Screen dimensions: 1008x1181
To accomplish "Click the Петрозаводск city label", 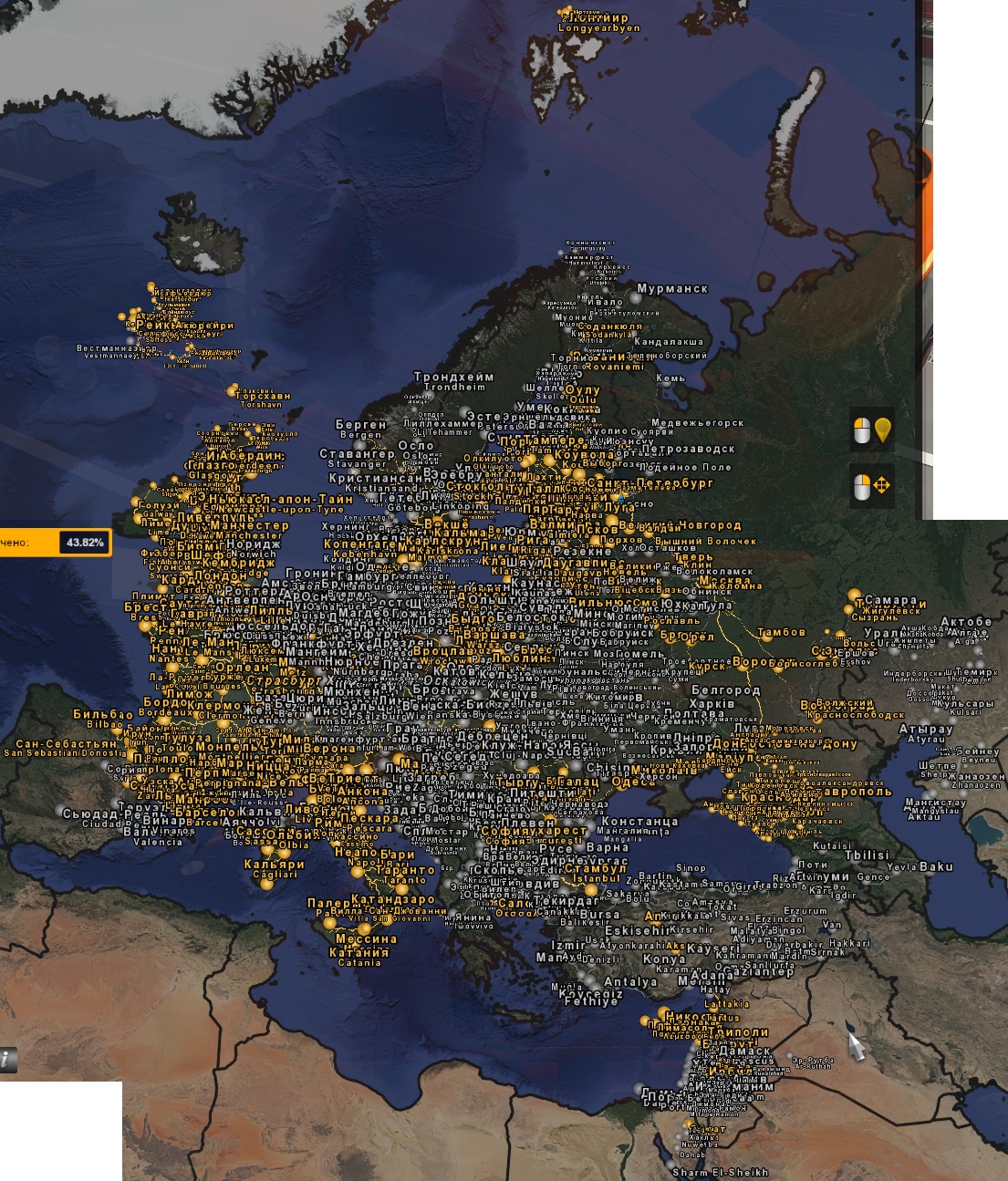I will click(x=688, y=449).
